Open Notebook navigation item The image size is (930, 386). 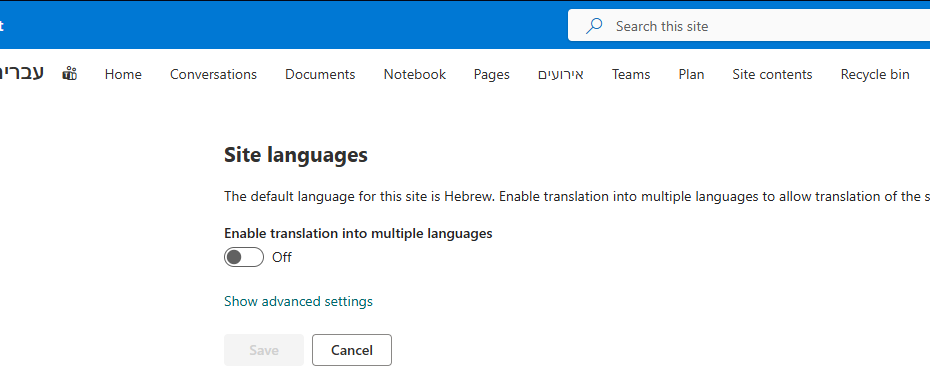415,74
